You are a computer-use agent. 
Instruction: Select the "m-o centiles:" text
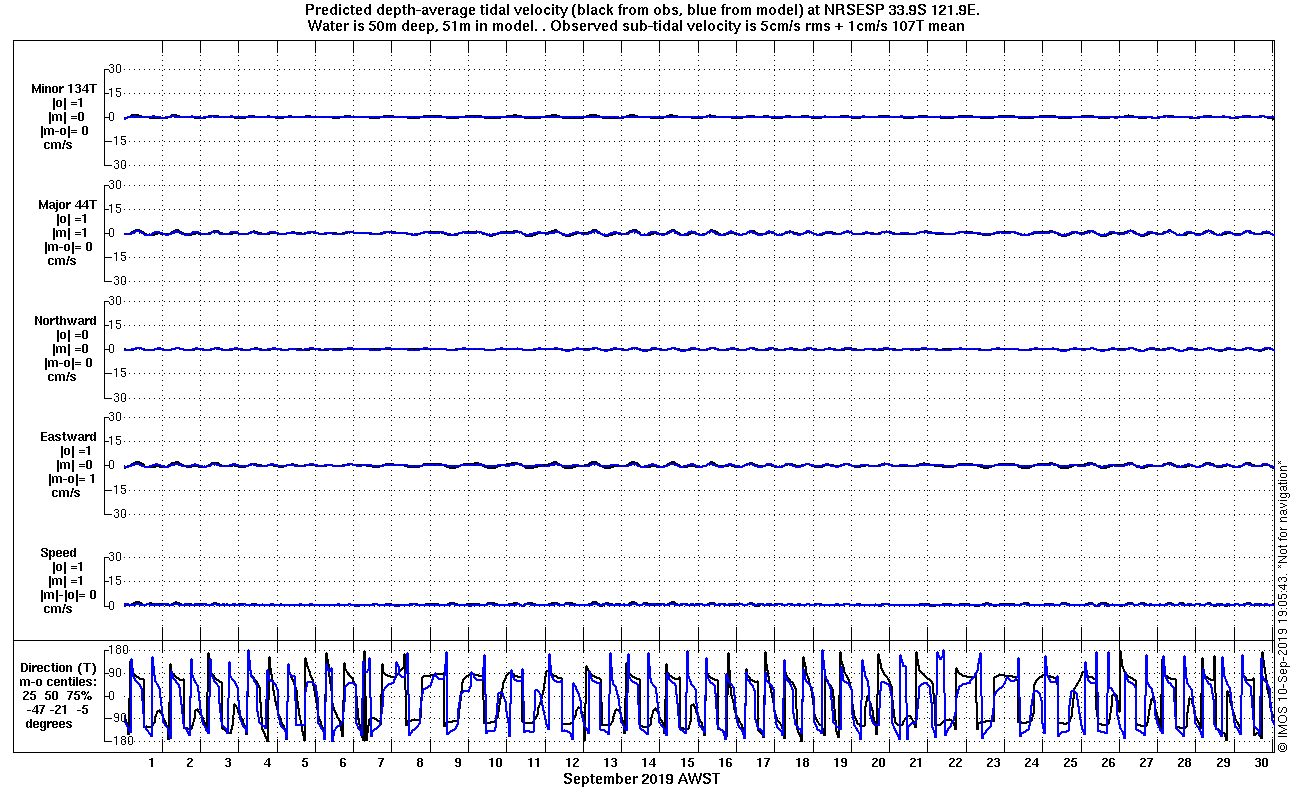click(x=60, y=681)
